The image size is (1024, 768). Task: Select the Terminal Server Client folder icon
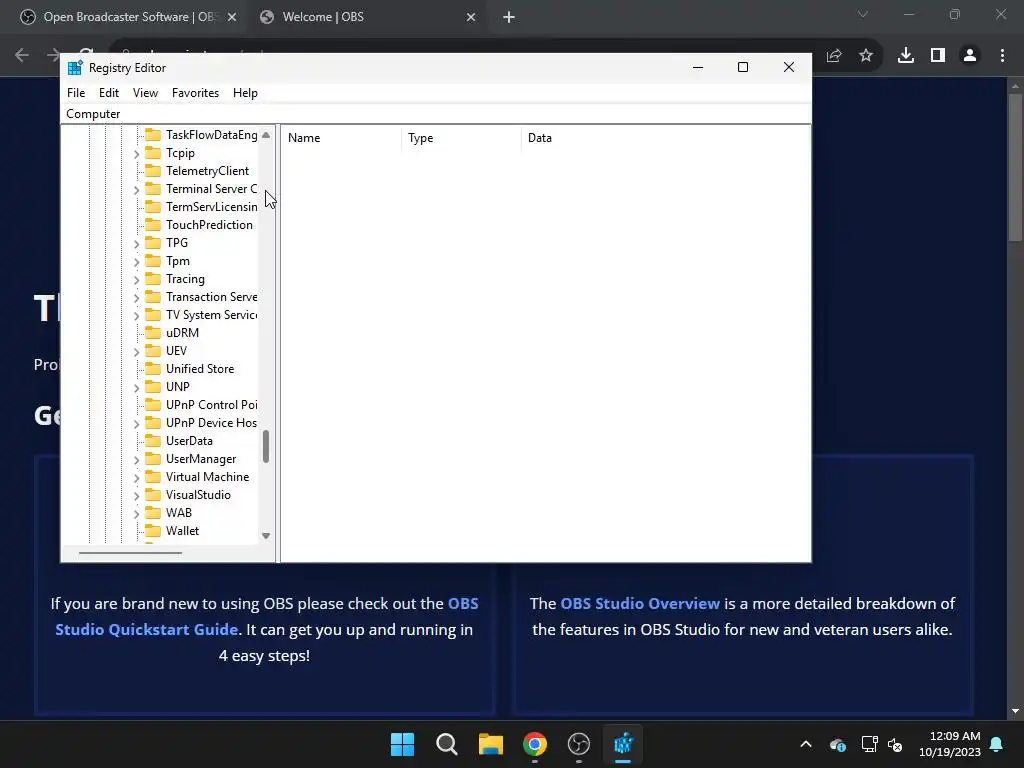point(153,189)
